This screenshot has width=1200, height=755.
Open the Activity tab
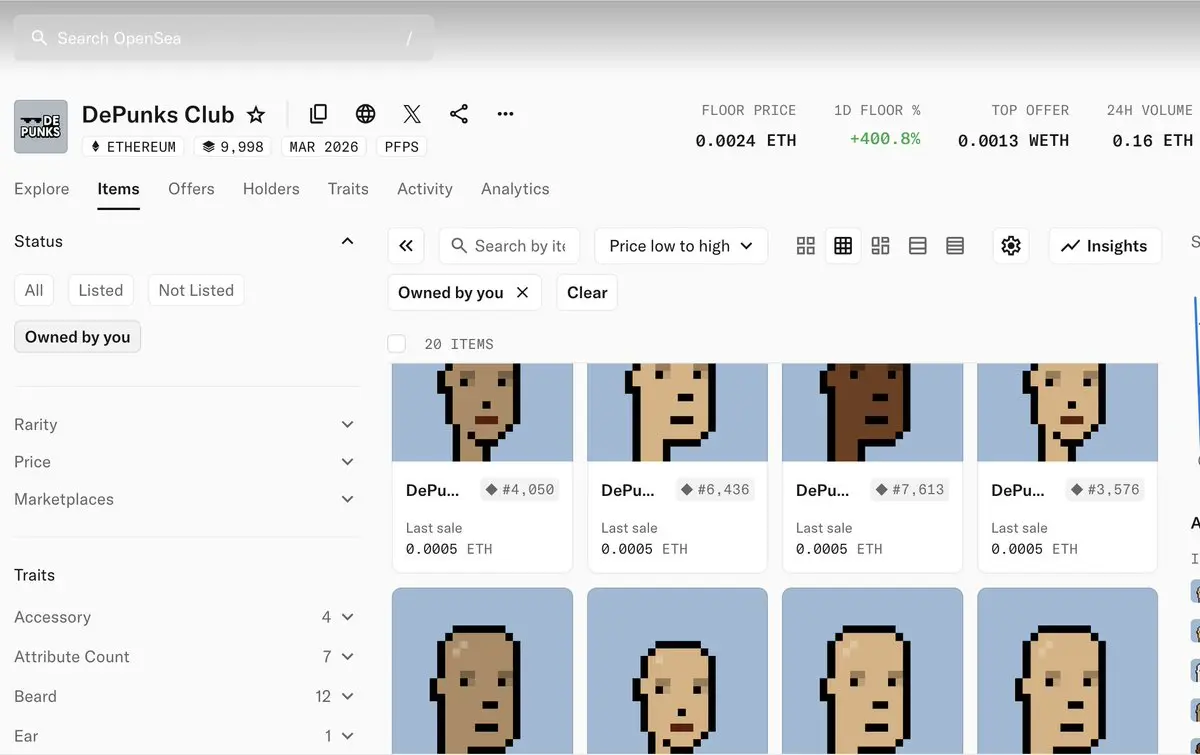pos(425,189)
